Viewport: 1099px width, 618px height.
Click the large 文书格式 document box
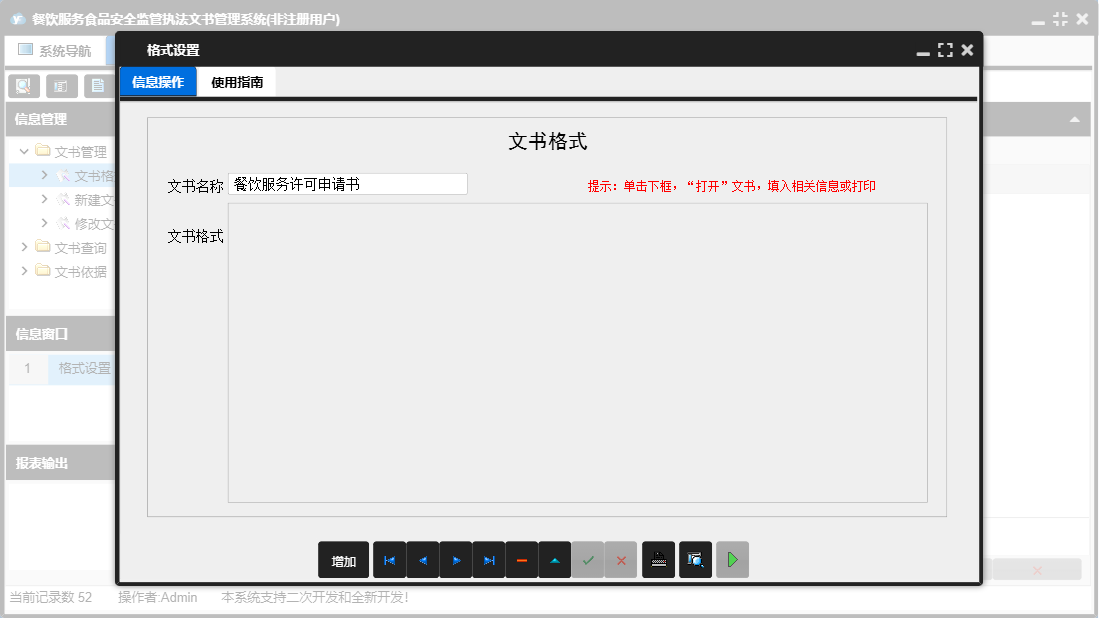578,353
